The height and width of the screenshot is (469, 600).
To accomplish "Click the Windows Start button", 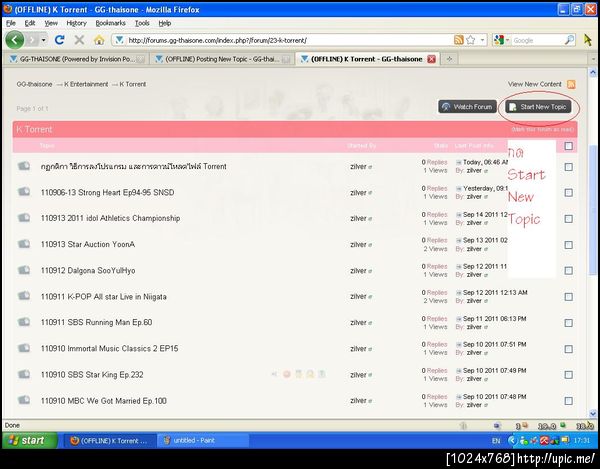I will click(30, 440).
